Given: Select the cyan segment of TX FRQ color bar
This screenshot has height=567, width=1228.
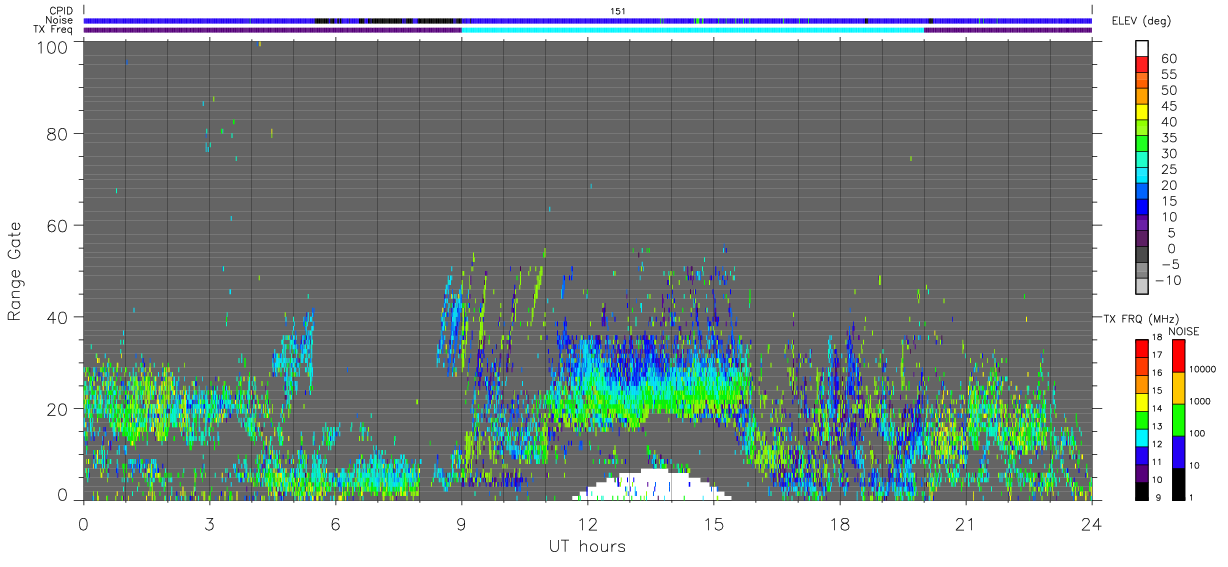Looking at the screenshot, I should (1141, 438).
